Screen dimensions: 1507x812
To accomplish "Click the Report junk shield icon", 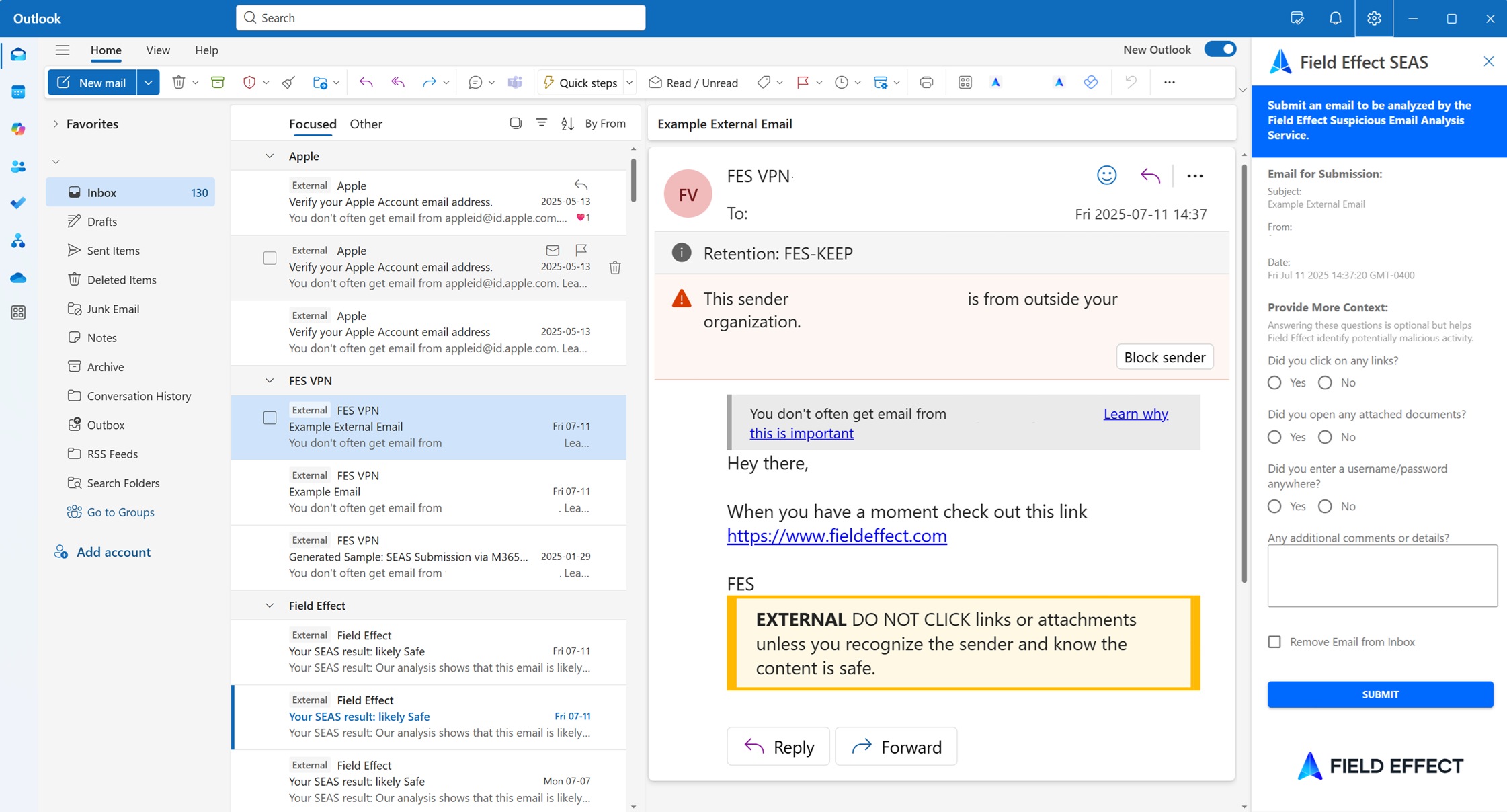I will click(249, 82).
